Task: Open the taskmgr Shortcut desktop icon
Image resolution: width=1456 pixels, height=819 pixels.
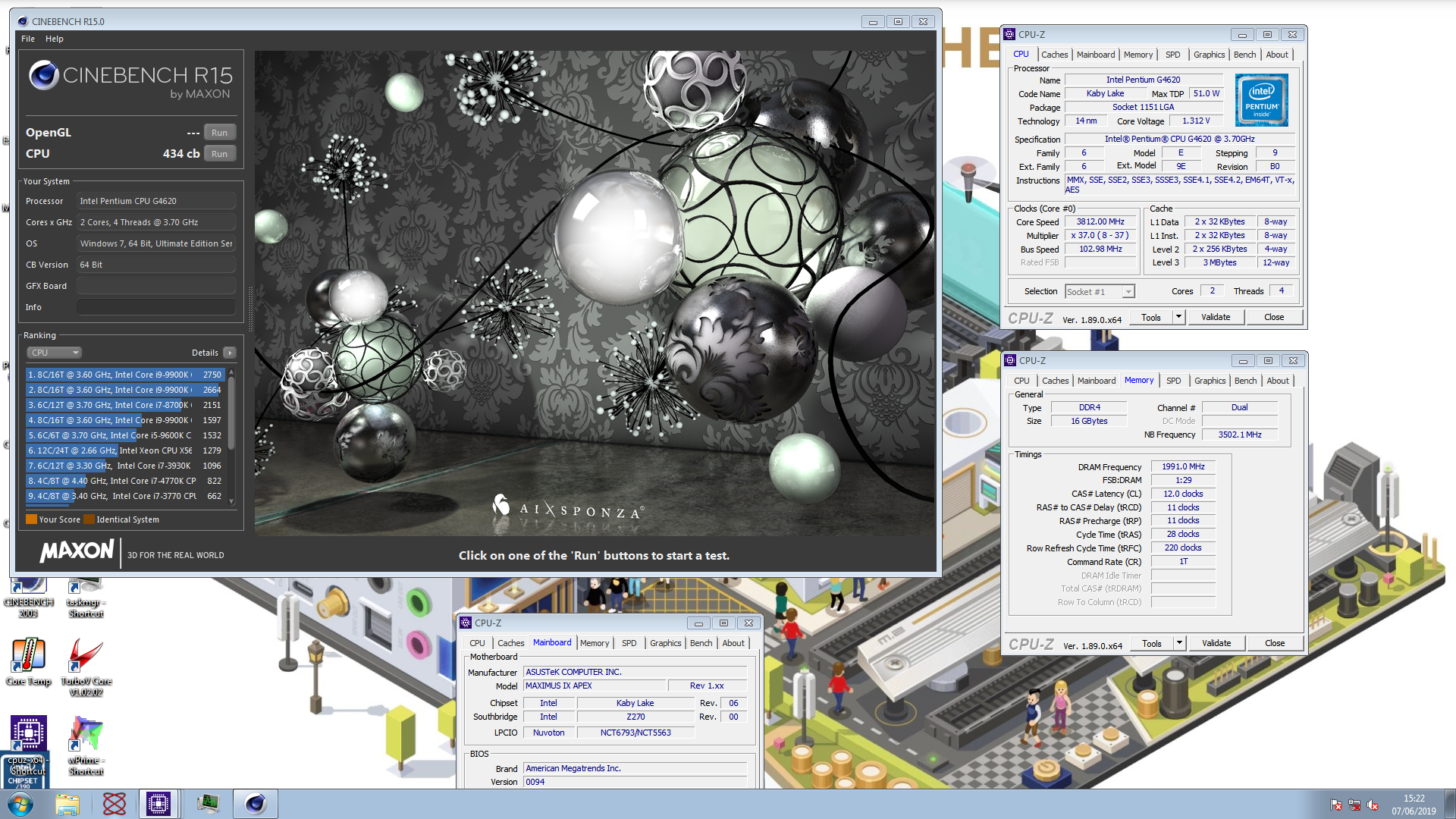Action: [x=86, y=598]
